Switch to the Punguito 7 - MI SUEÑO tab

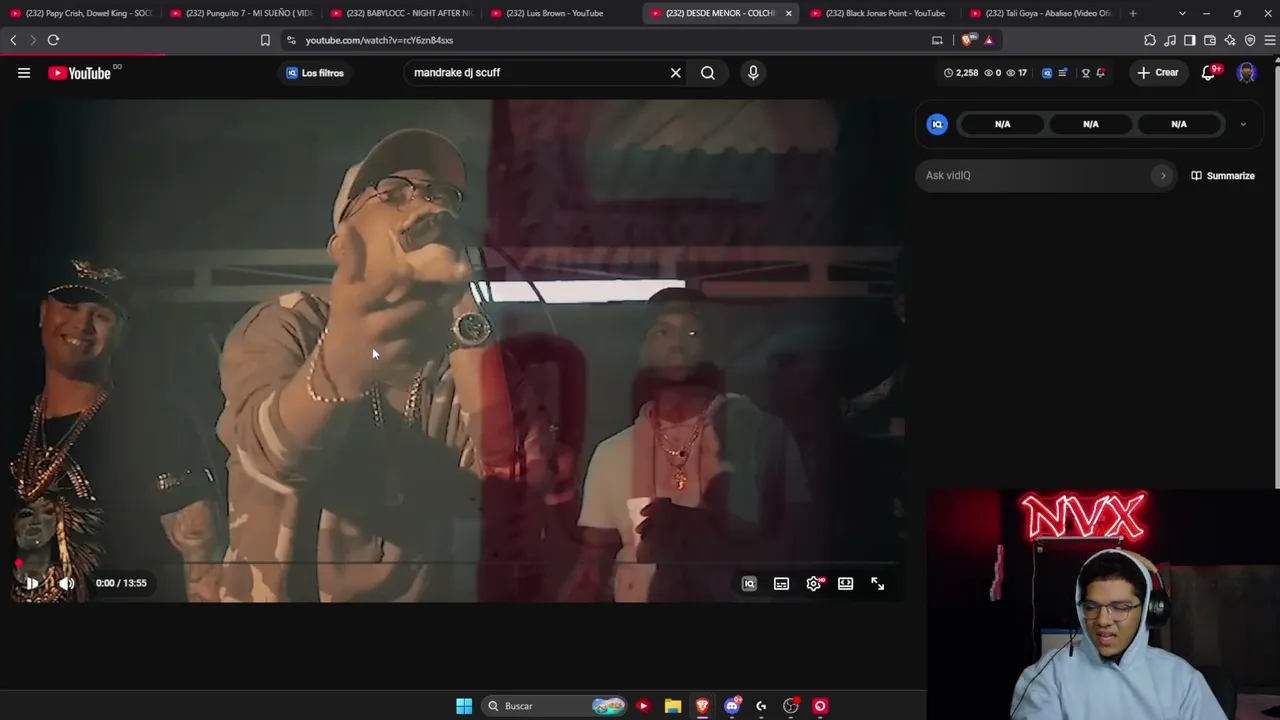(x=241, y=13)
